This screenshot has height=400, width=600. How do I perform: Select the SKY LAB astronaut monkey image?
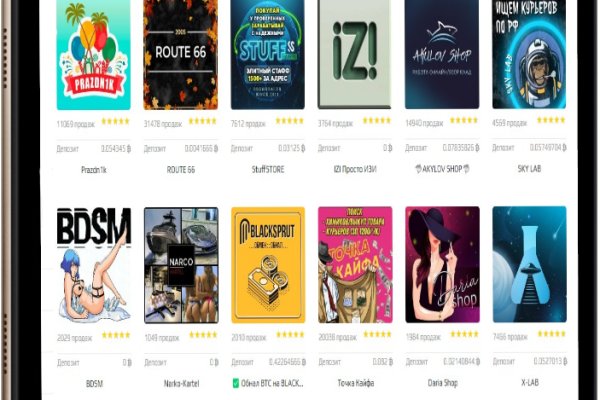529,54
